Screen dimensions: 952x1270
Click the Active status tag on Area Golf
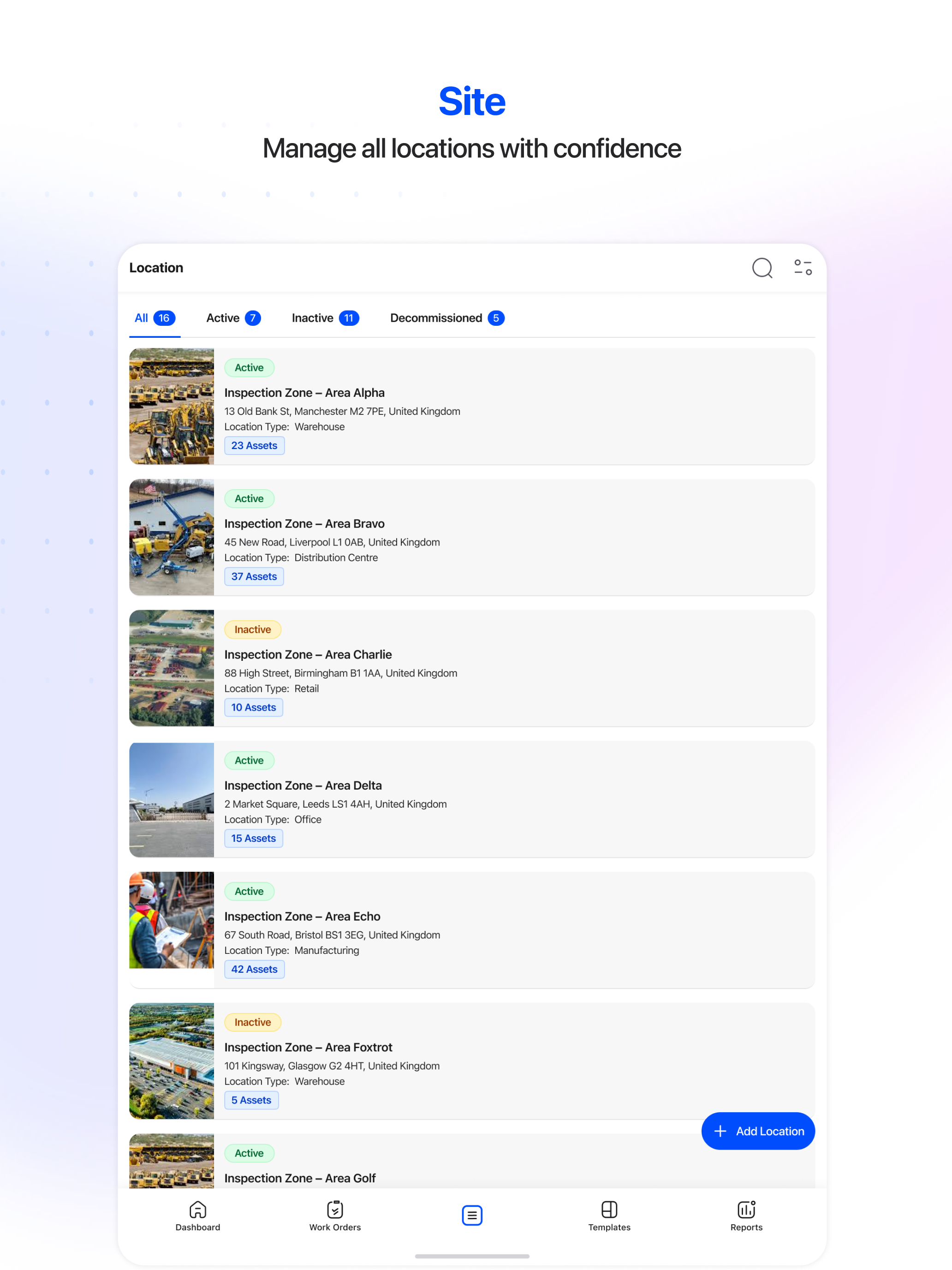249,1153
